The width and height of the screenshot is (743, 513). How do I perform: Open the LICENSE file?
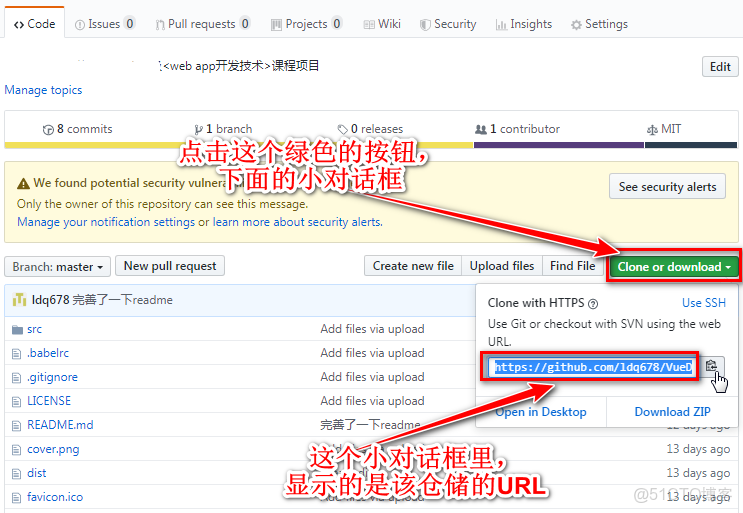(49, 401)
